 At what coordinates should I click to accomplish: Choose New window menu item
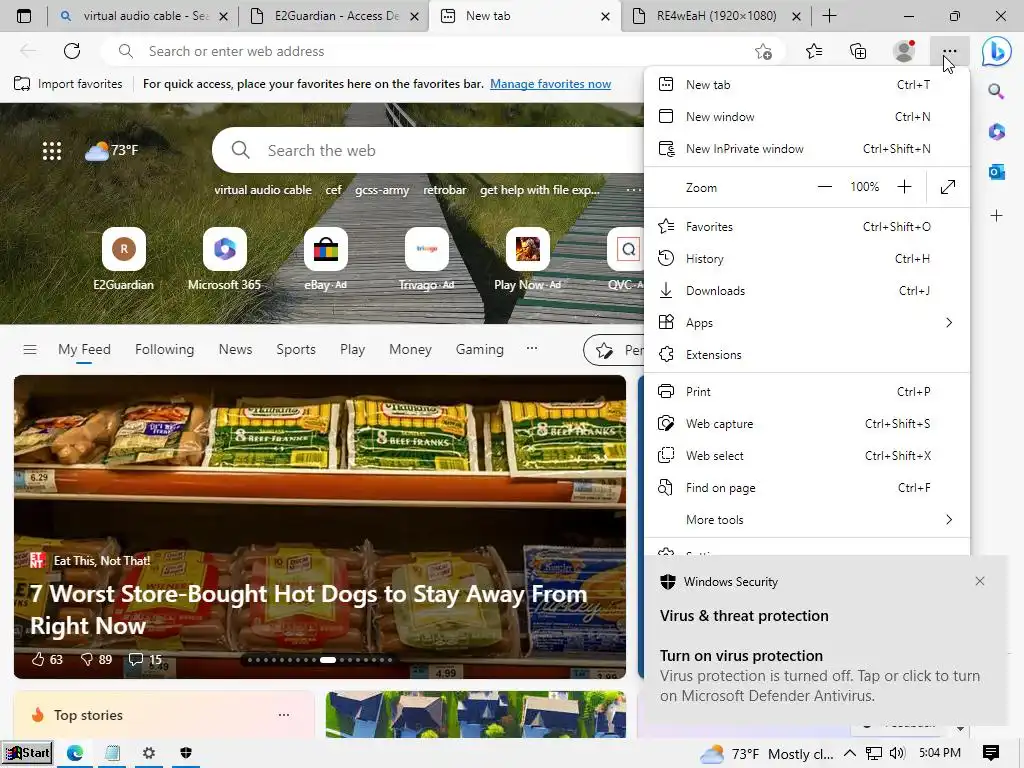(807, 117)
